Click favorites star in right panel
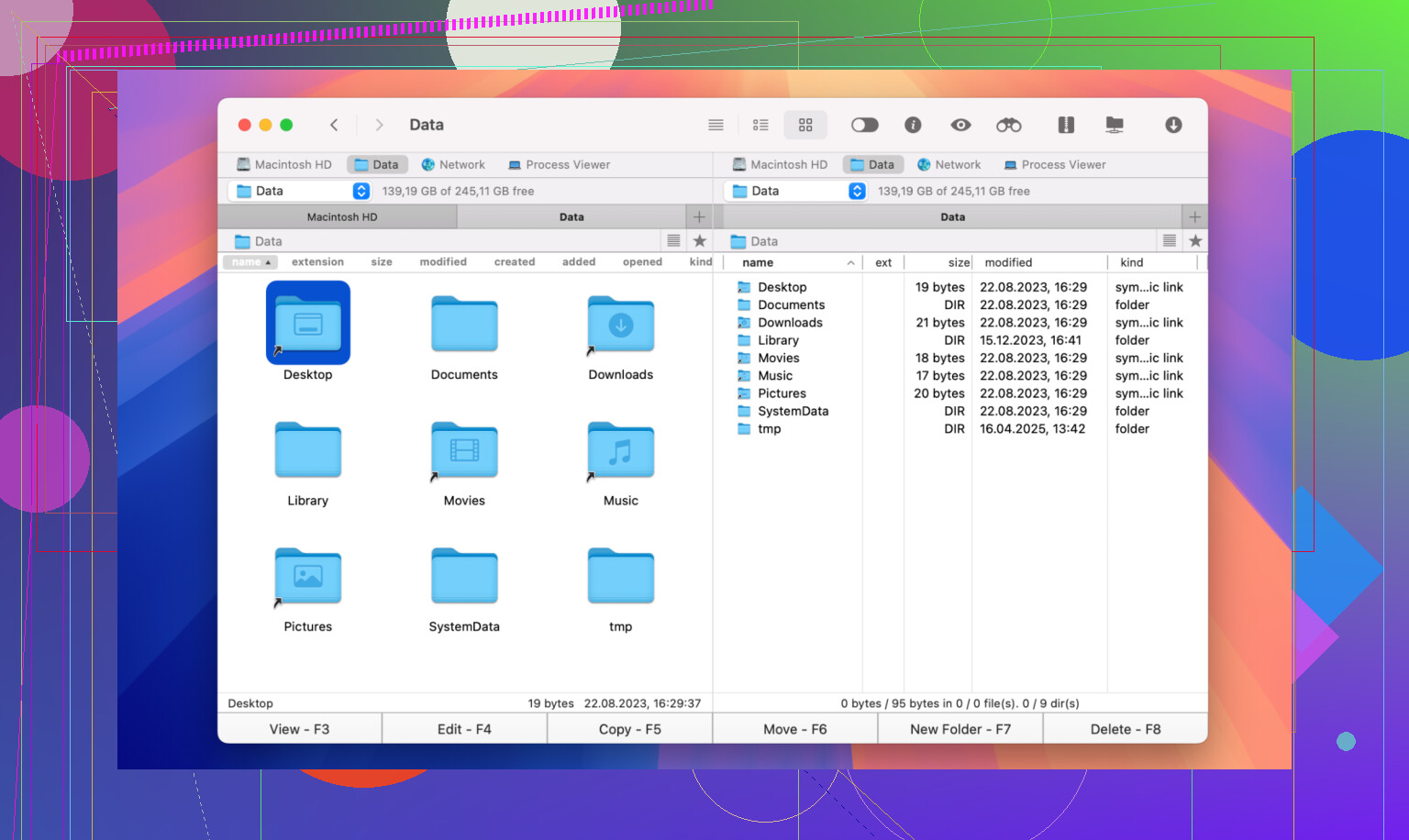Screen dimensions: 1409x840 point(1194,241)
